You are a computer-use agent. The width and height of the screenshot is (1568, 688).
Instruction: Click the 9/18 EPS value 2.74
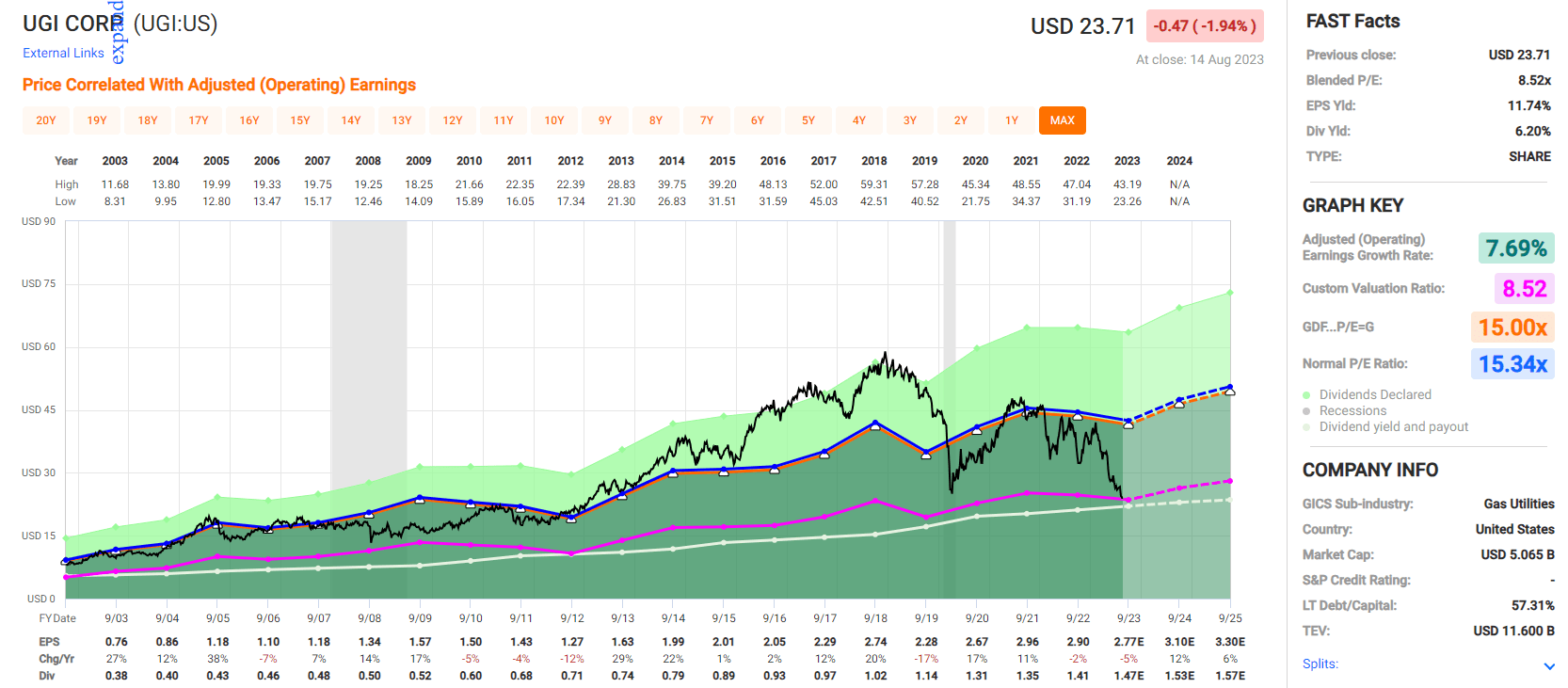(875, 642)
